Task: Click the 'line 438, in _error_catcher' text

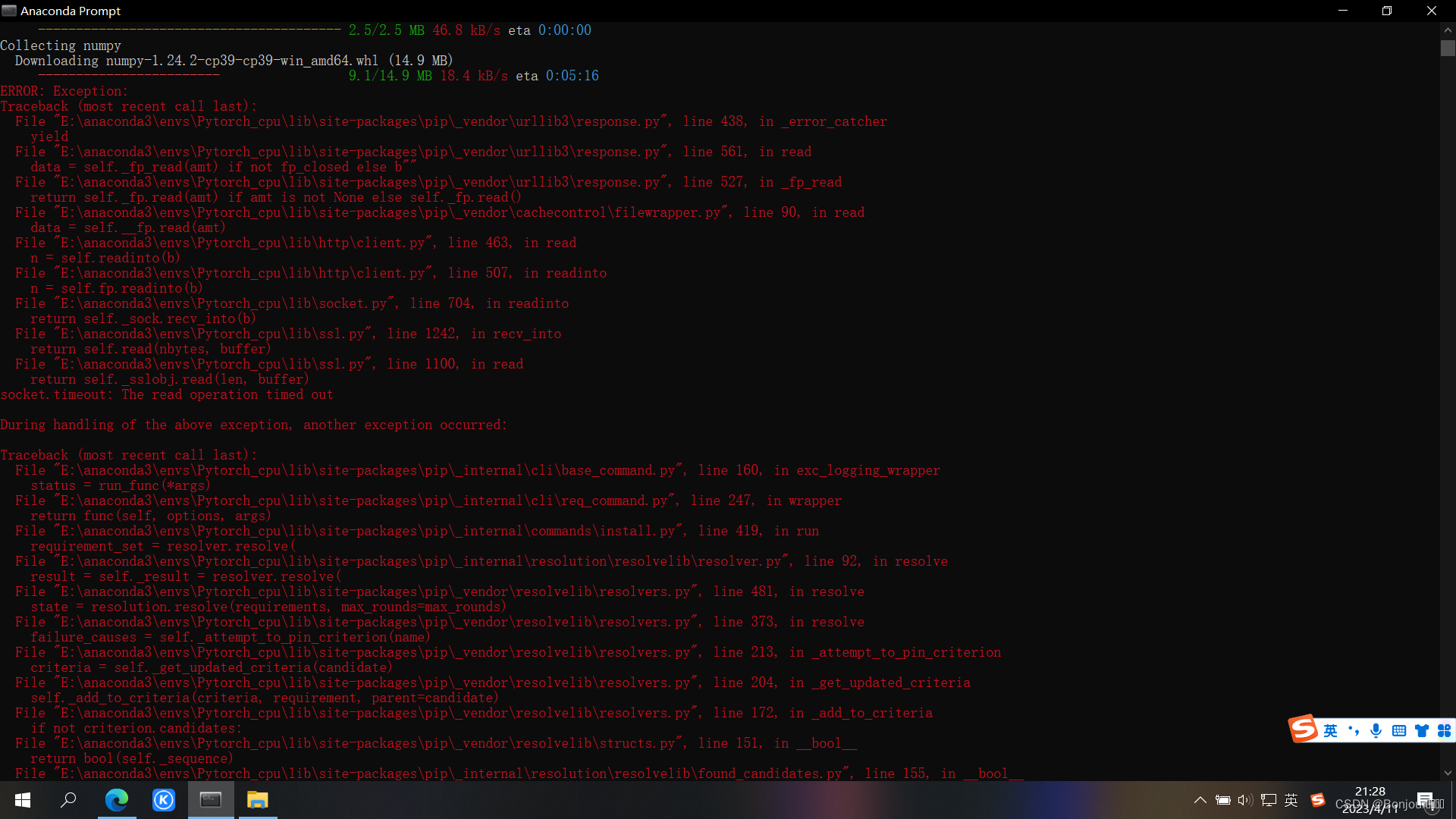Action: pyautogui.click(x=785, y=121)
